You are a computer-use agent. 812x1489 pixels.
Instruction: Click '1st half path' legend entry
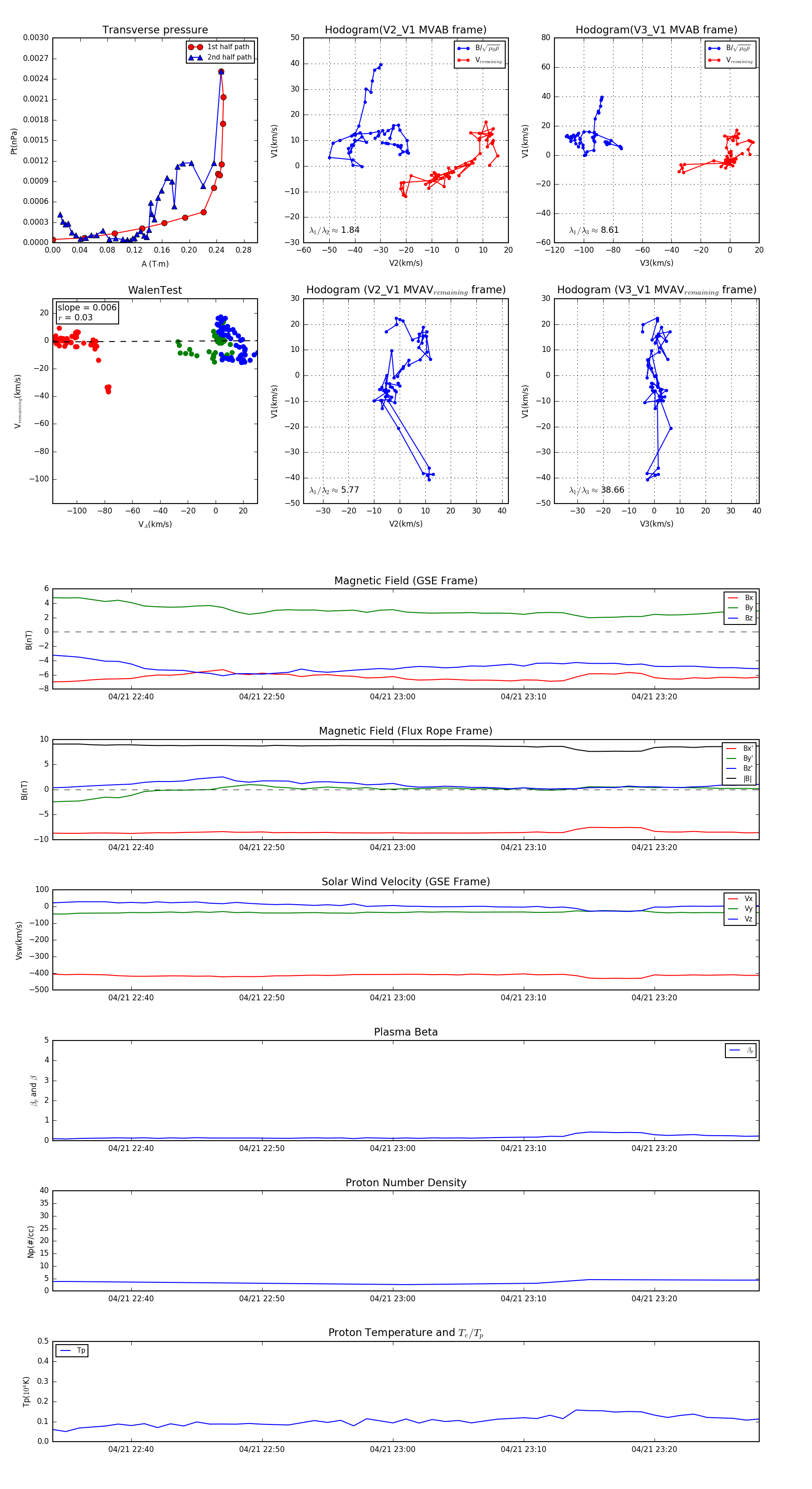pos(220,47)
